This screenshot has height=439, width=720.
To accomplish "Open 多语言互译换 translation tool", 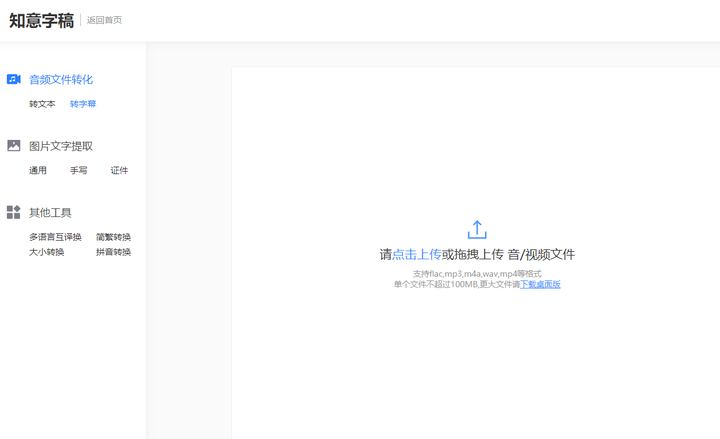I will pos(55,237).
